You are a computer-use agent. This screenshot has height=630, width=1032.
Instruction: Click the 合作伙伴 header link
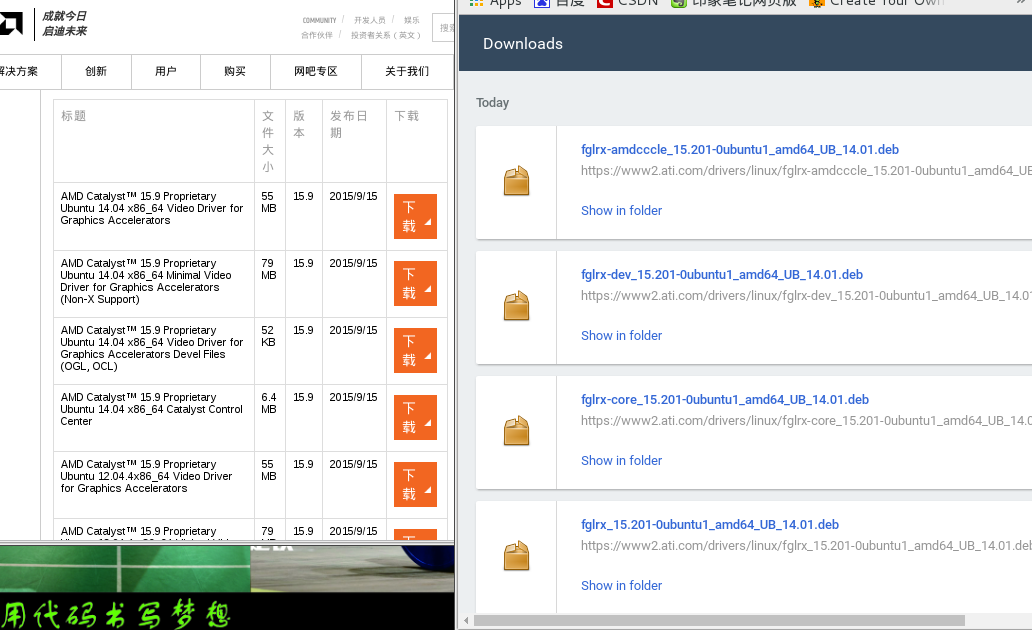[317, 36]
